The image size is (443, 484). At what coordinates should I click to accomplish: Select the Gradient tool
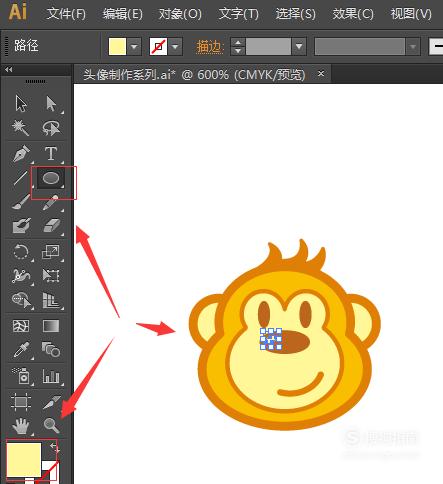click(x=51, y=326)
